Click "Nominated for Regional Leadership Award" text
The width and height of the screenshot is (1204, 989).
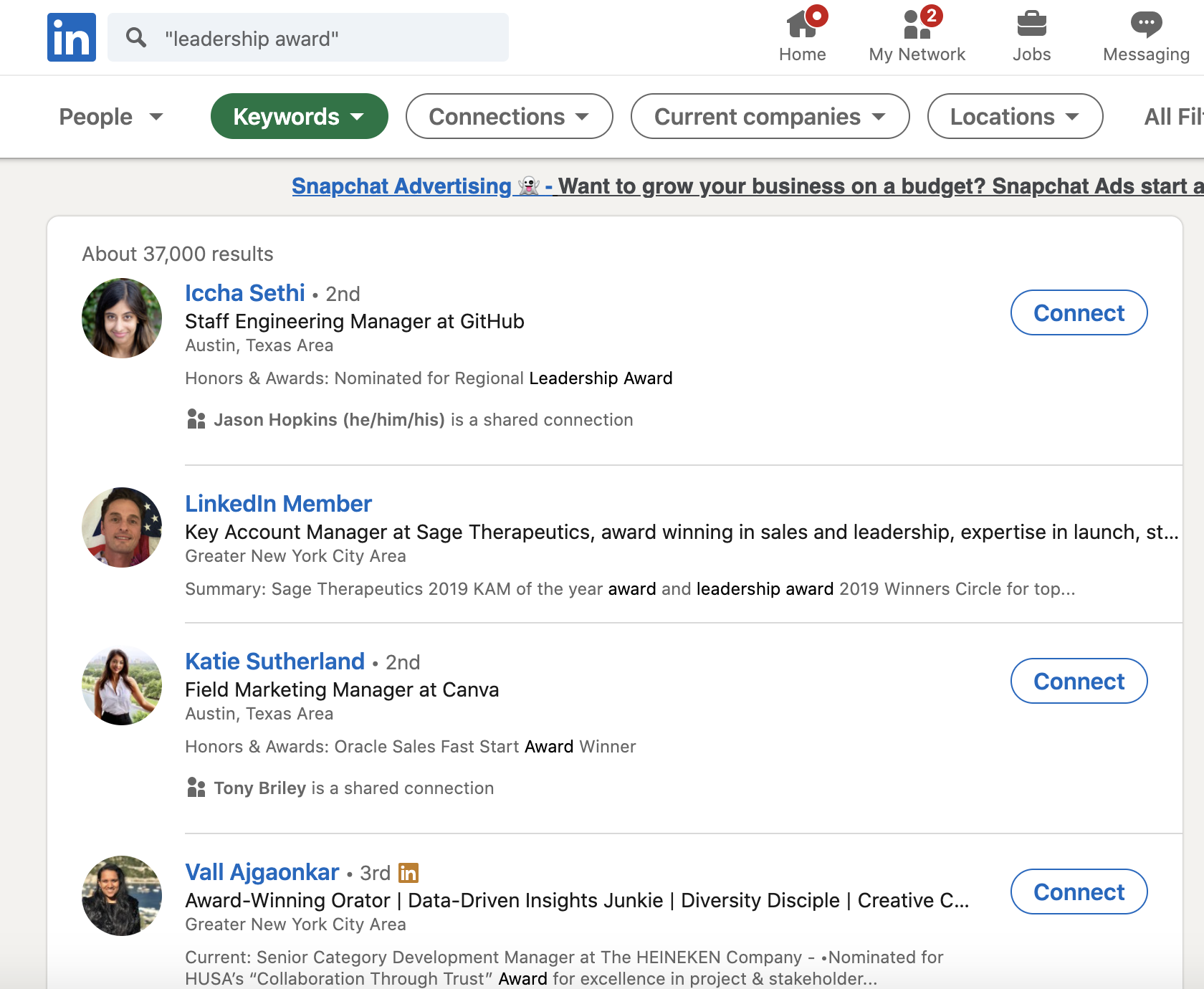coord(503,378)
